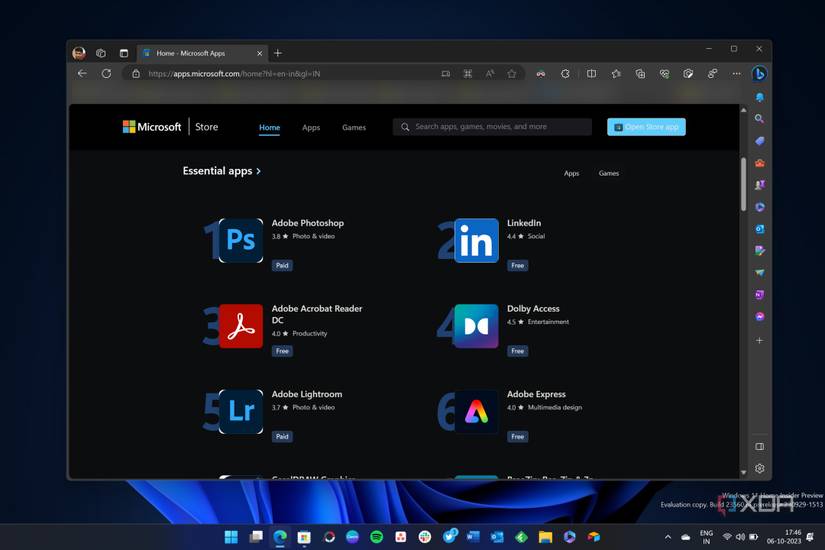
Task: Open the LinkedIn app icon
Action: tap(476, 241)
